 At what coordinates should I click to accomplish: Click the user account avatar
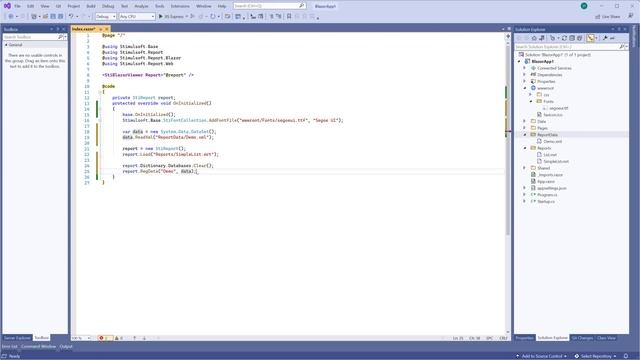pos(584,6)
